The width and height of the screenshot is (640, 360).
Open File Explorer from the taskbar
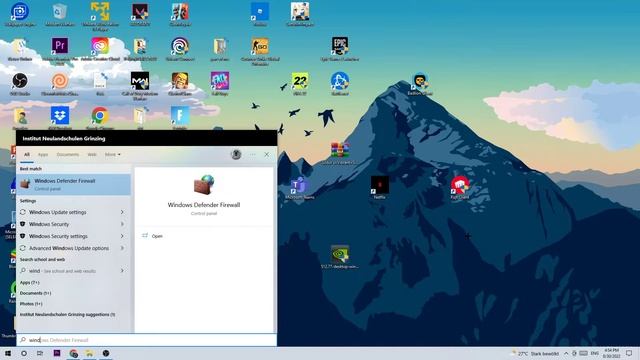(89, 353)
